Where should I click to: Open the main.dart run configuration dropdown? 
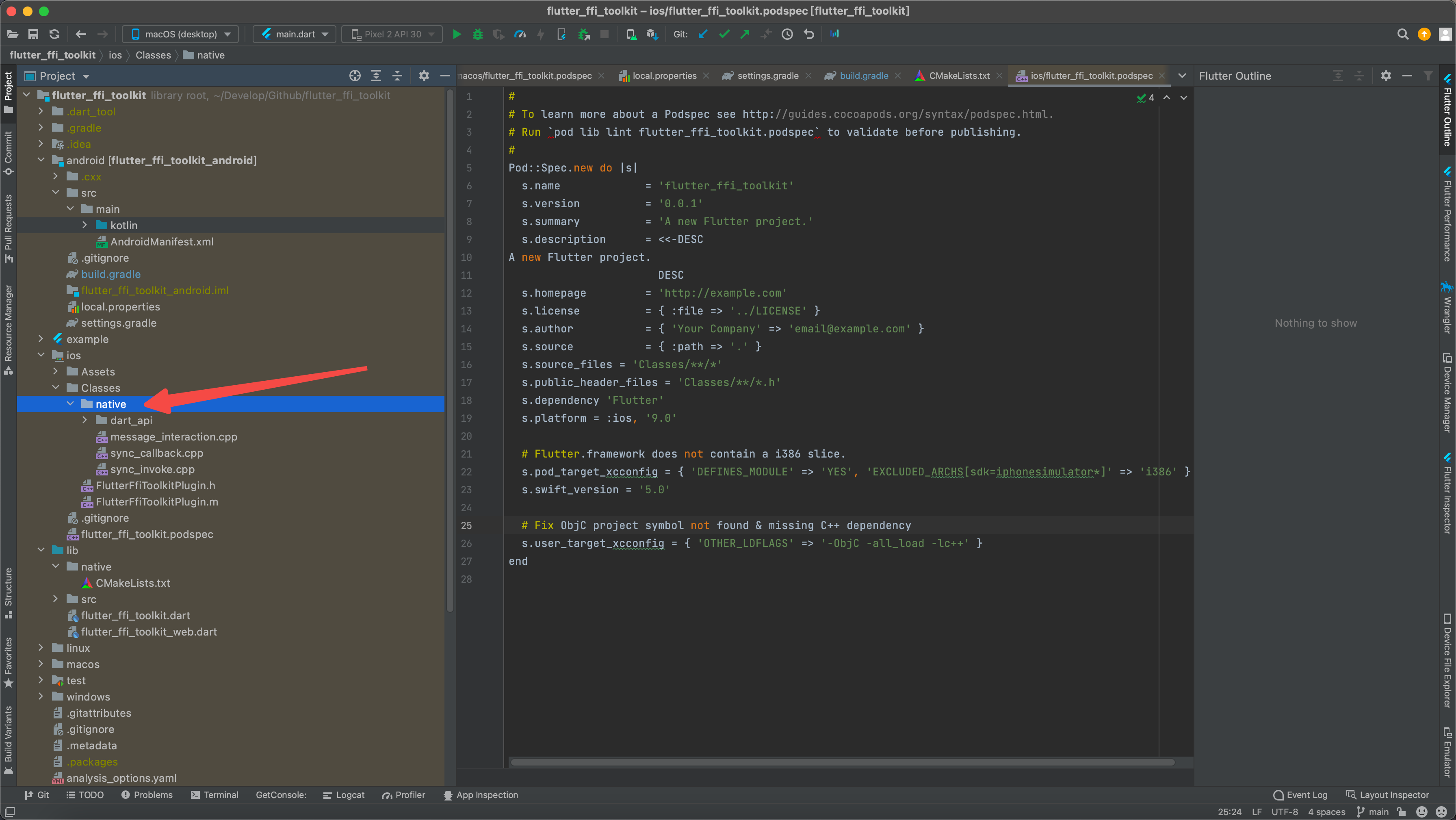click(295, 35)
